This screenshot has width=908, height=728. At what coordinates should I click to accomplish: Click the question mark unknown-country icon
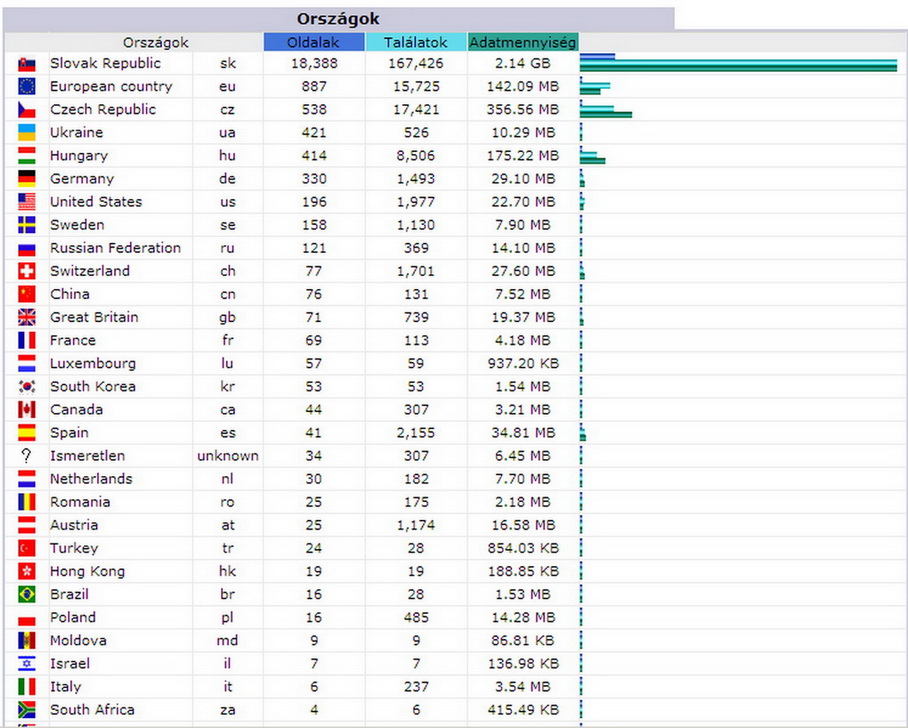[27, 456]
